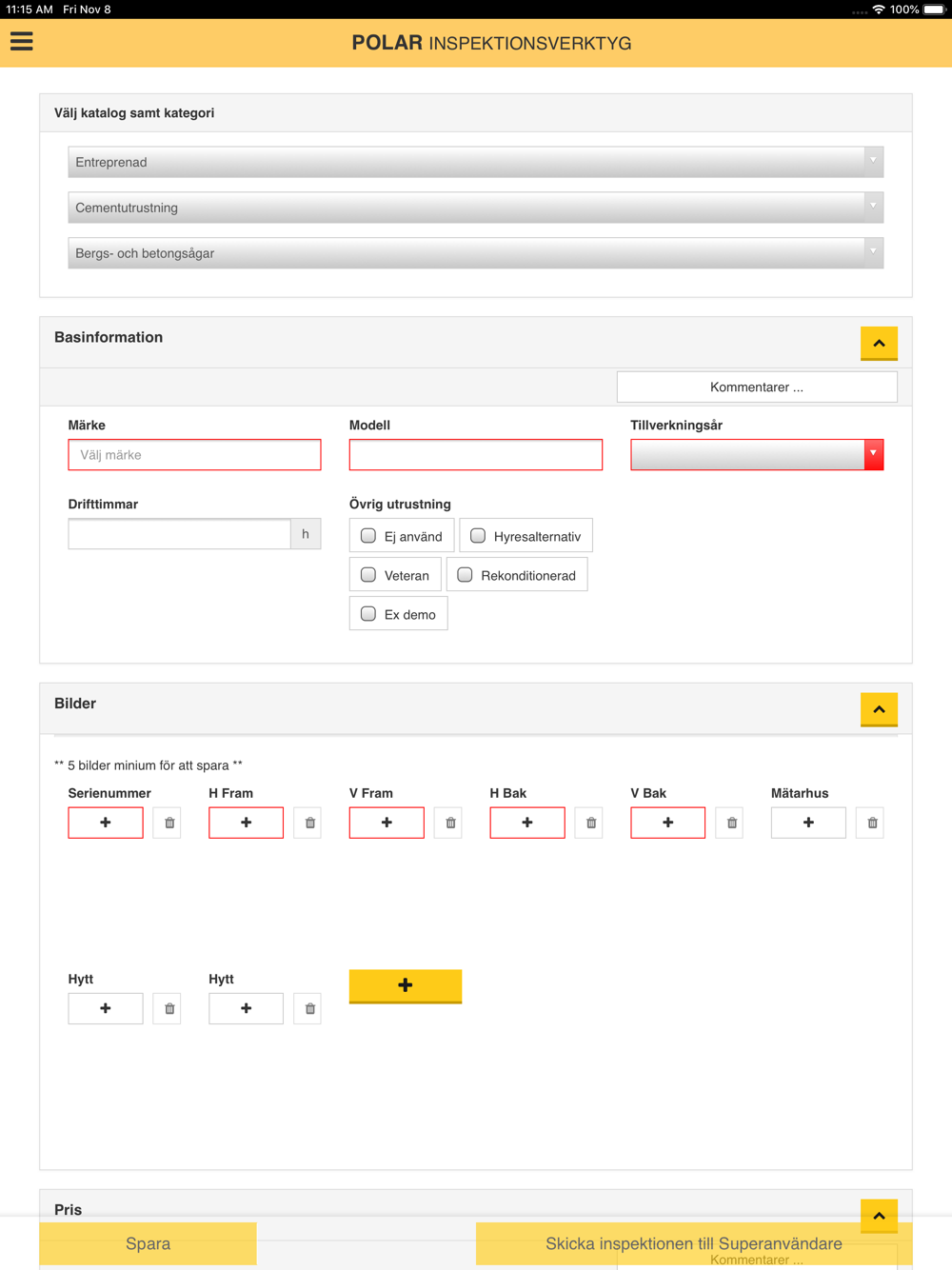
Task: Tap the '5 bilder minium för att spara' note
Action: coord(149,765)
